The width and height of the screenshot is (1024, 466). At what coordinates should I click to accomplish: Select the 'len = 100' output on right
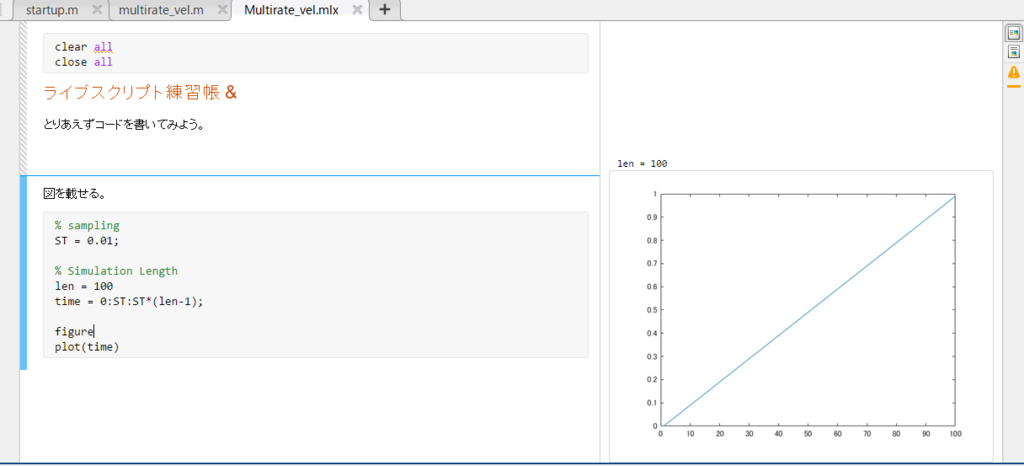(642, 164)
